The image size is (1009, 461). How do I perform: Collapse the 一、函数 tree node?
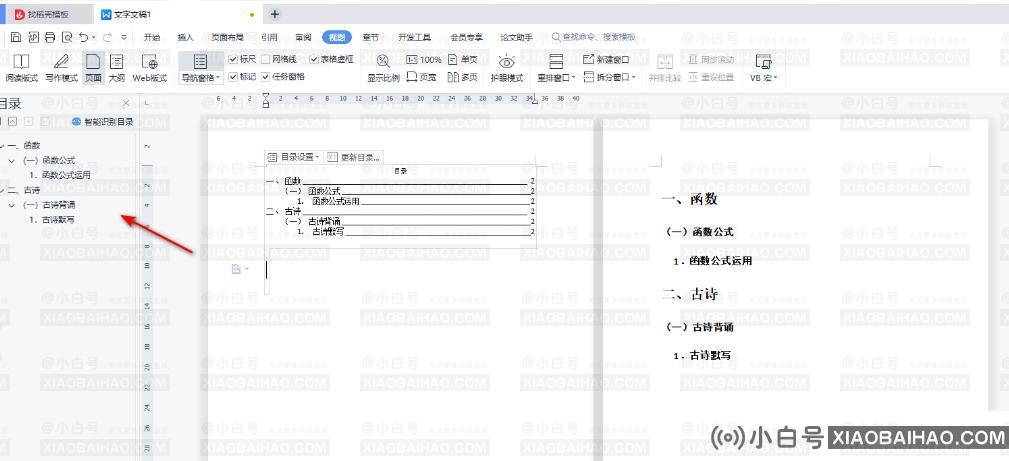[x=3, y=146]
